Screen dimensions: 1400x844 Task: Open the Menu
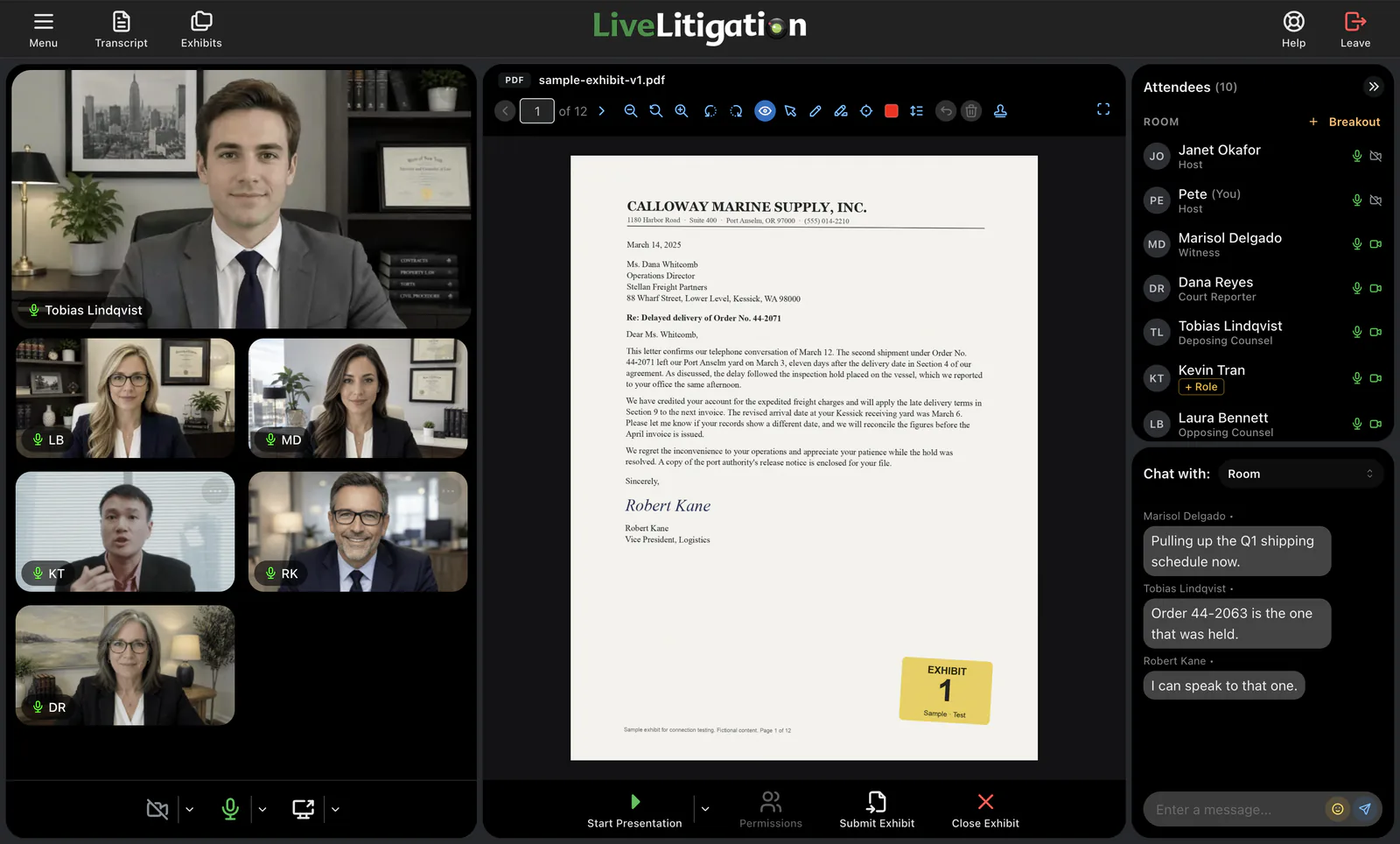coord(44,30)
